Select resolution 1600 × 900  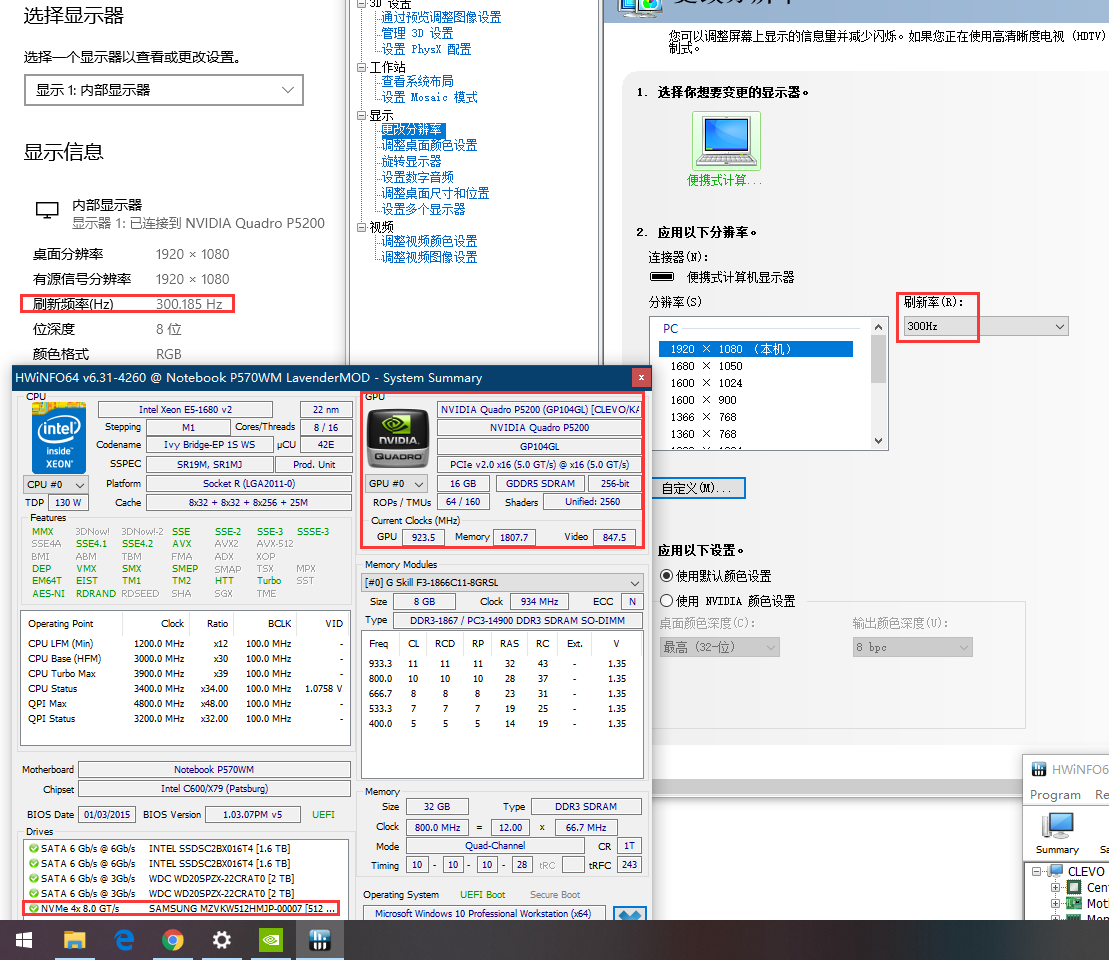704,400
